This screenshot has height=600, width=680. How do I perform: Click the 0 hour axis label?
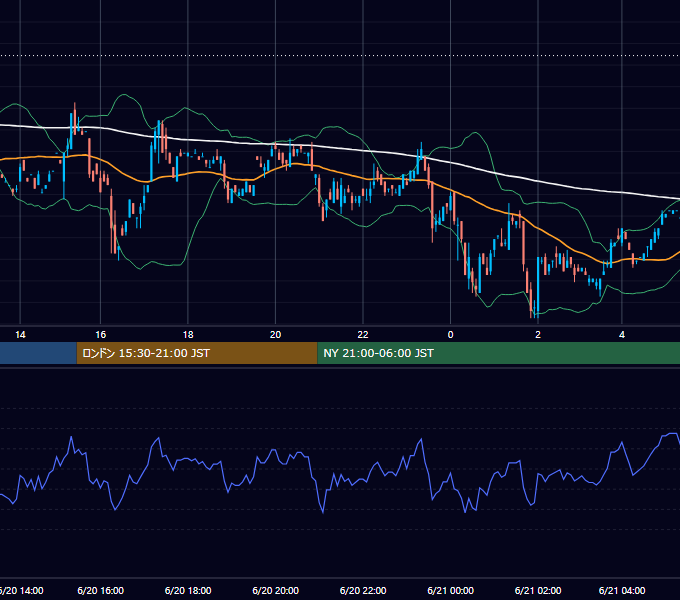click(x=451, y=335)
